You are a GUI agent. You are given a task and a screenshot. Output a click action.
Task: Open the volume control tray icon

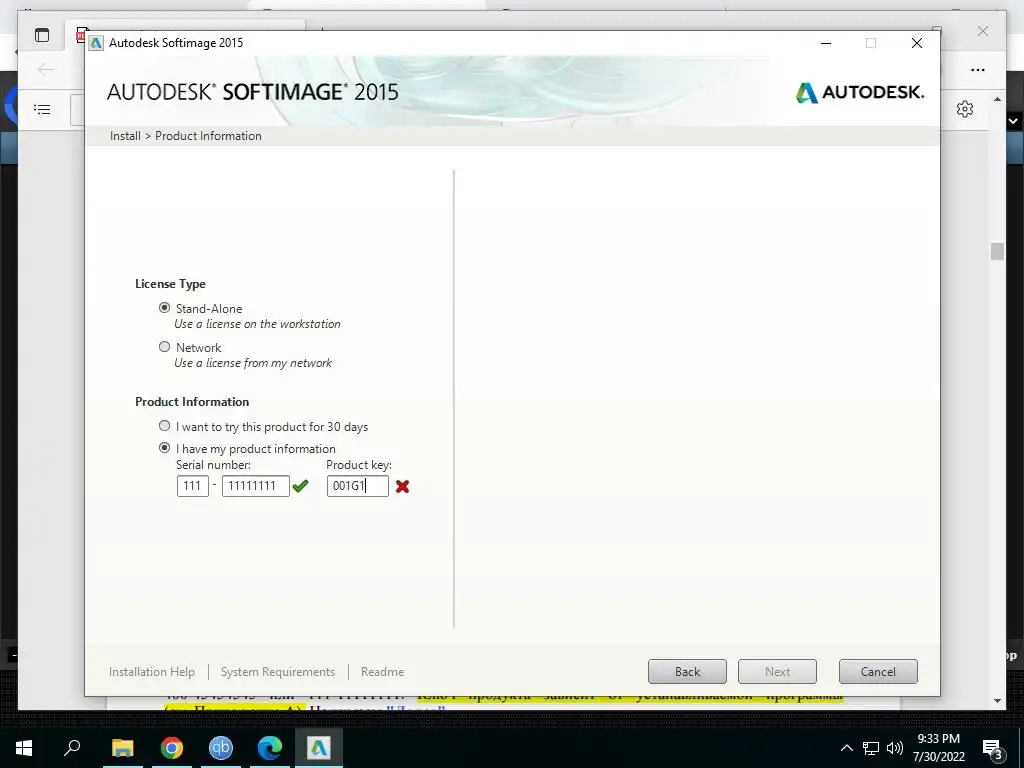point(895,748)
